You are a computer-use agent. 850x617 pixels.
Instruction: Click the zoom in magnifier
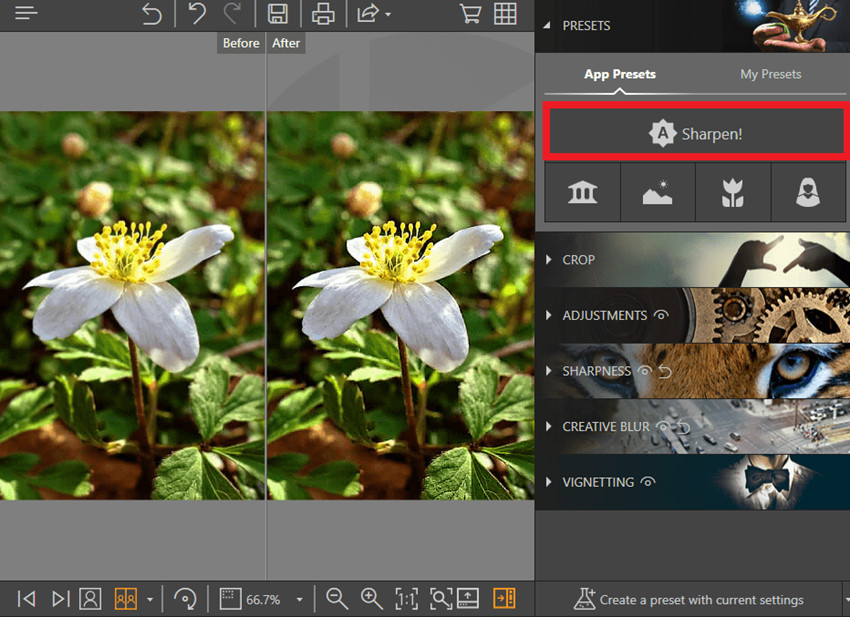(372, 598)
